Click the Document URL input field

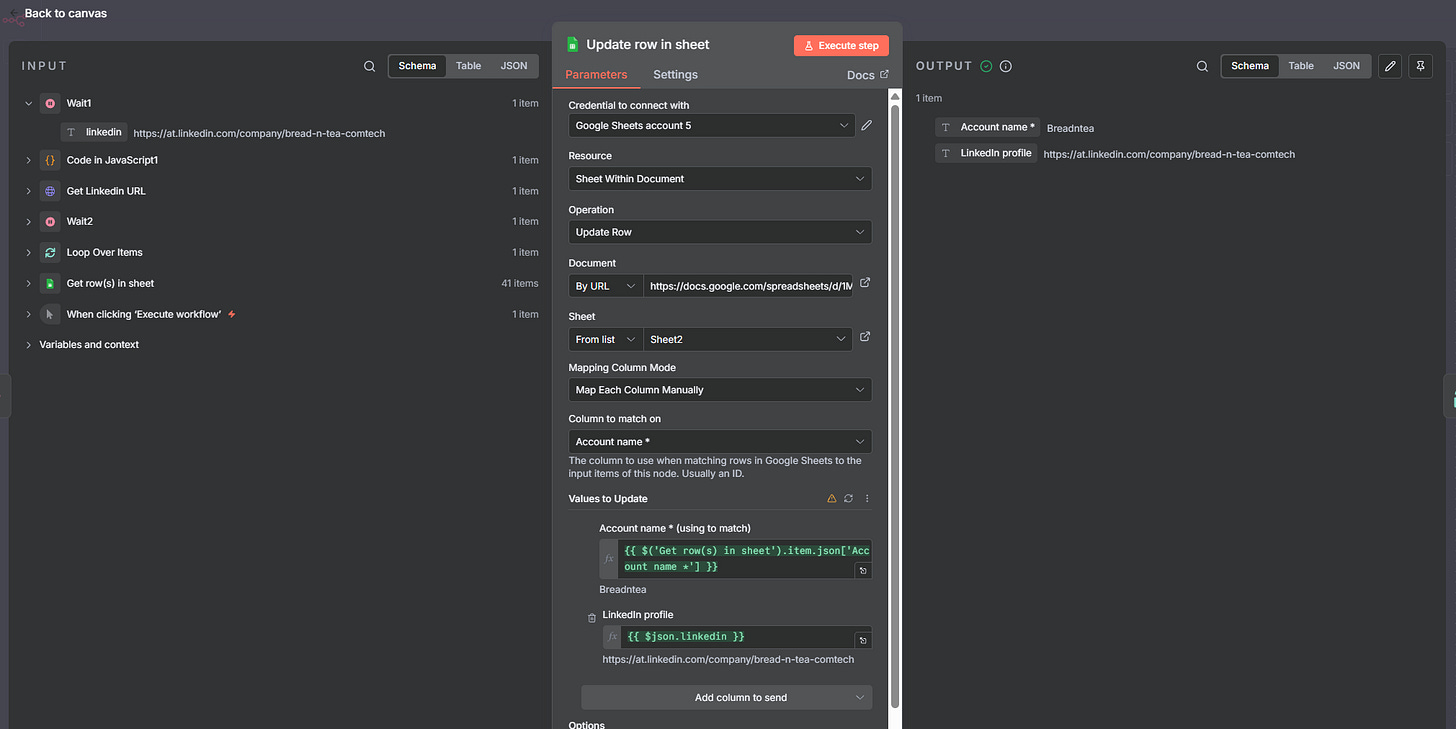pyautogui.click(x=748, y=286)
